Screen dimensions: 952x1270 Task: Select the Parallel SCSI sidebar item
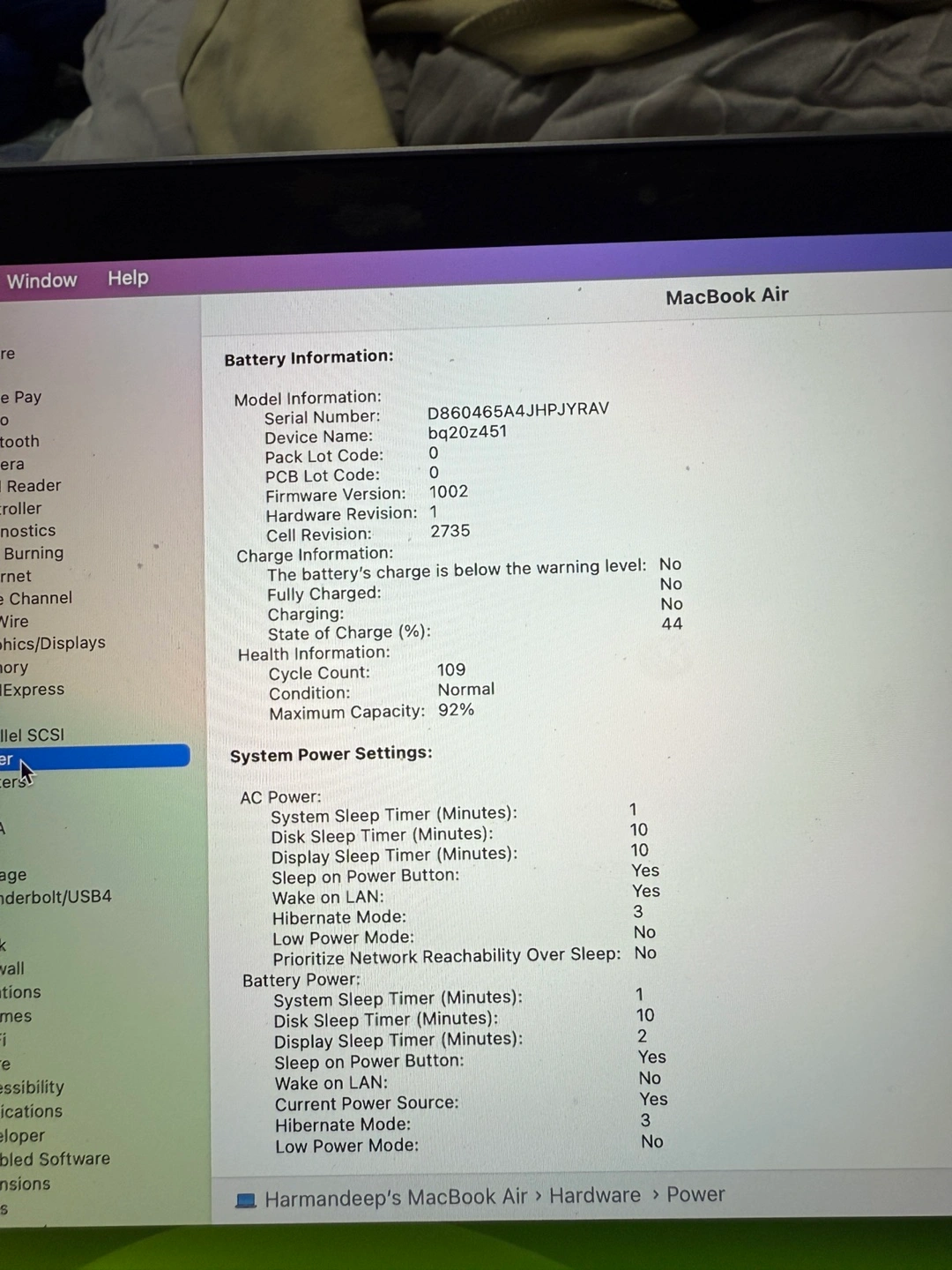coord(32,735)
